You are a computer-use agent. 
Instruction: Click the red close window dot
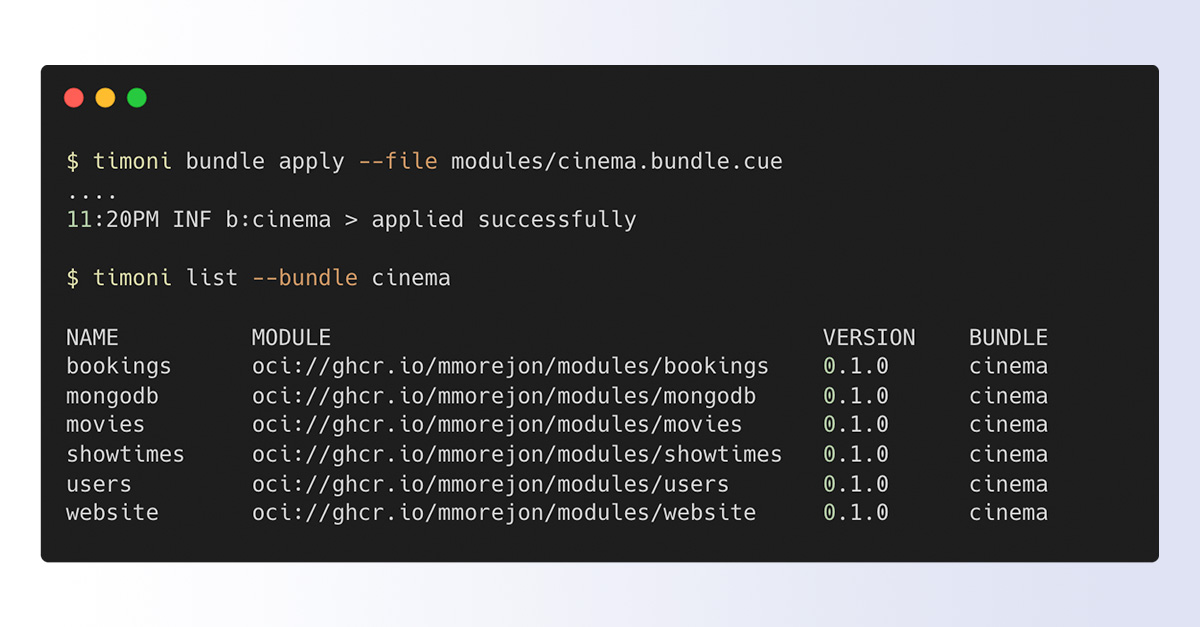[74, 98]
